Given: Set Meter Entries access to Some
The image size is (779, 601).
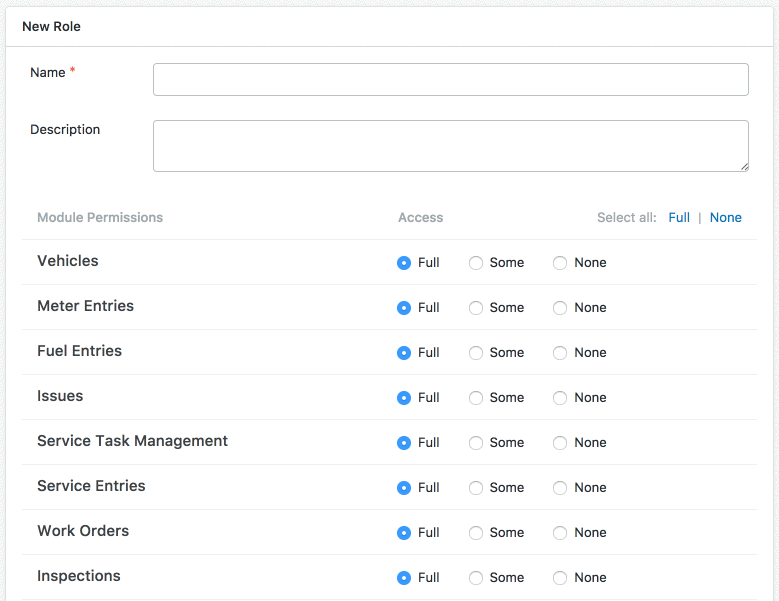Looking at the screenshot, I should tap(476, 308).
